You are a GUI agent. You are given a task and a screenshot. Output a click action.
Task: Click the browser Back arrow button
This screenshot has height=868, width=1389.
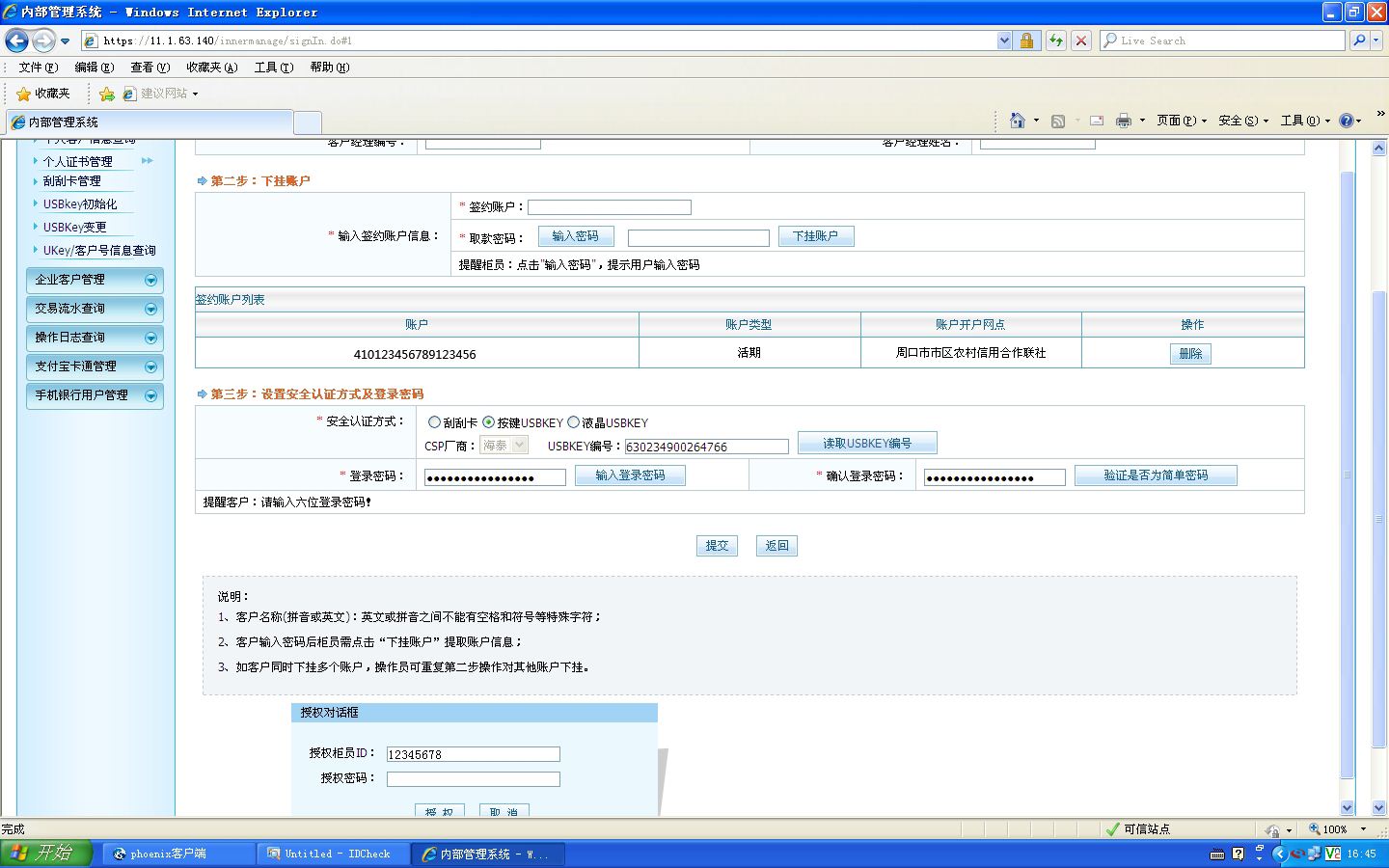[x=16, y=41]
